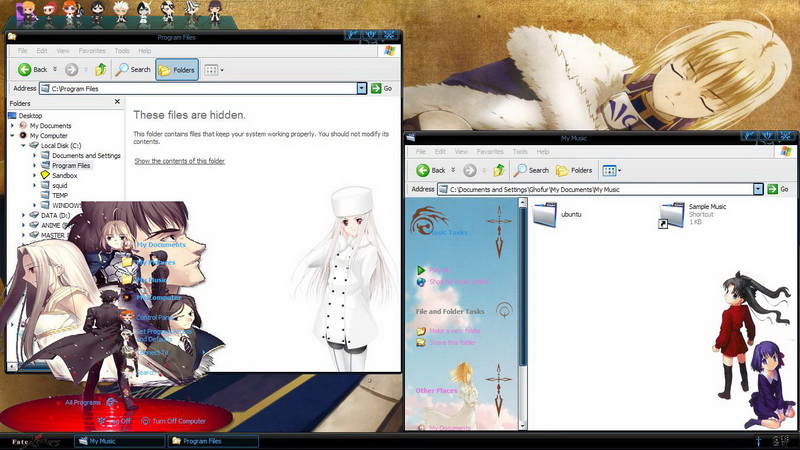
Task: Open Search in My Music window
Action: pyautogui.click(x=531, y=170)
